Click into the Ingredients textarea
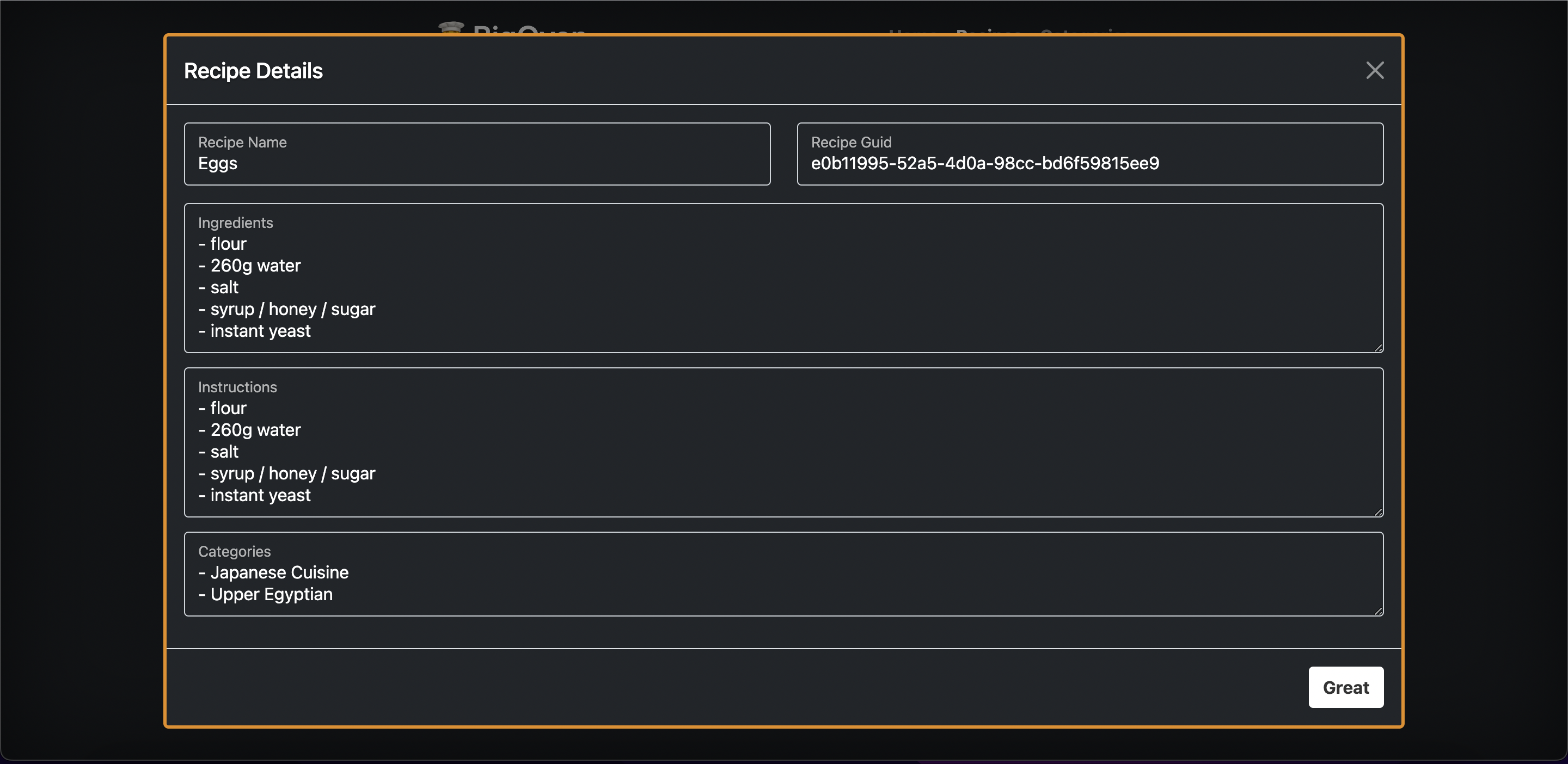This screenshot has width=1568, height=764. tap(783, 280)
